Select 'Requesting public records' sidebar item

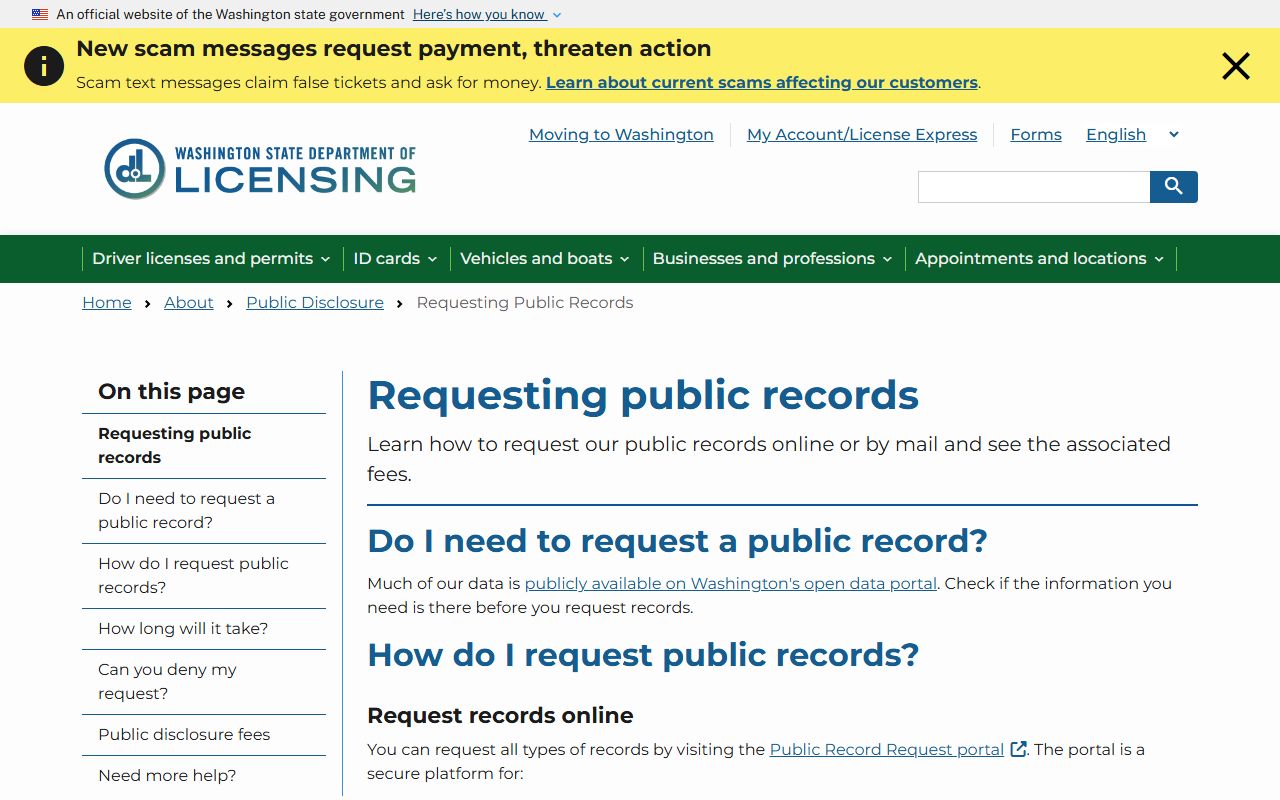[x=204, y=446]
